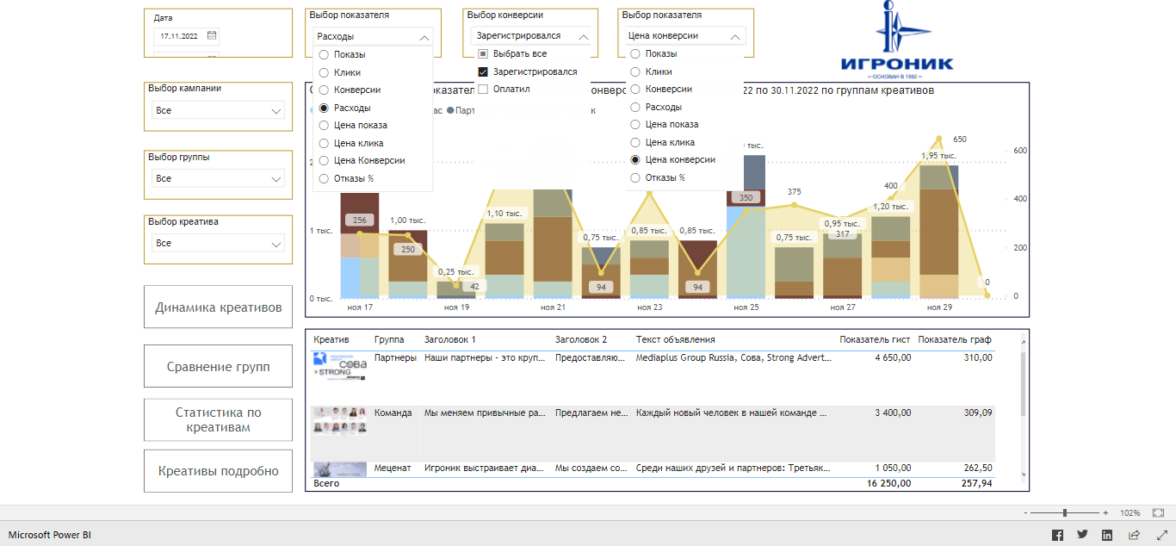The width and height of the screenshot is (1176, 546).
Task: Open the Выбор группы dropdown
Action: [x=277, y=179]
